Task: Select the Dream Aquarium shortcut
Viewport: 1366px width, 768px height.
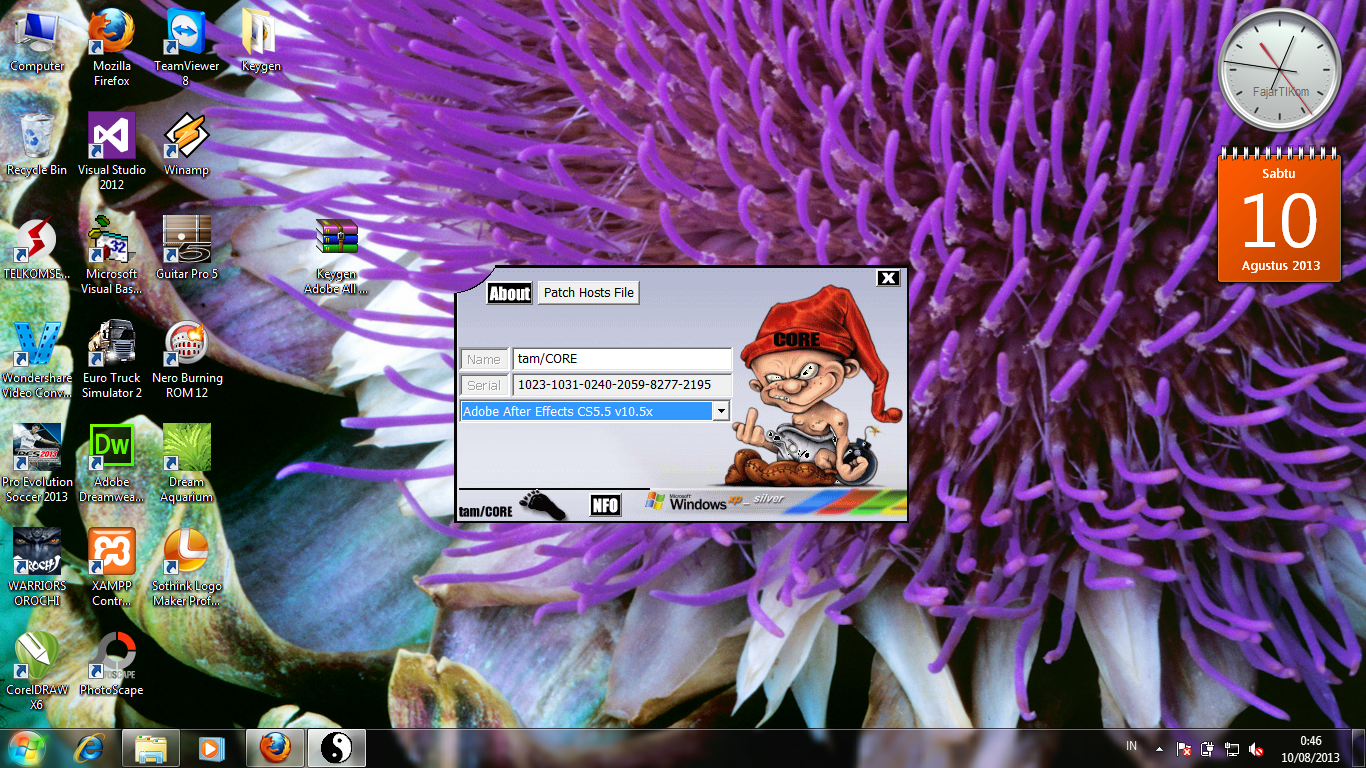Action: [186, 464]
